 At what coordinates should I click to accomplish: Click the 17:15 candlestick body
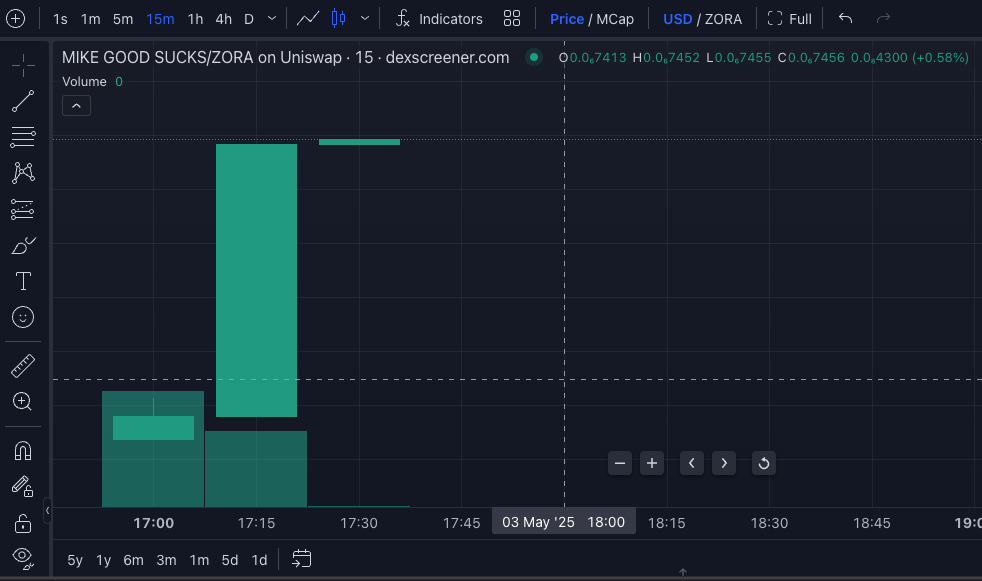[256, 280]
